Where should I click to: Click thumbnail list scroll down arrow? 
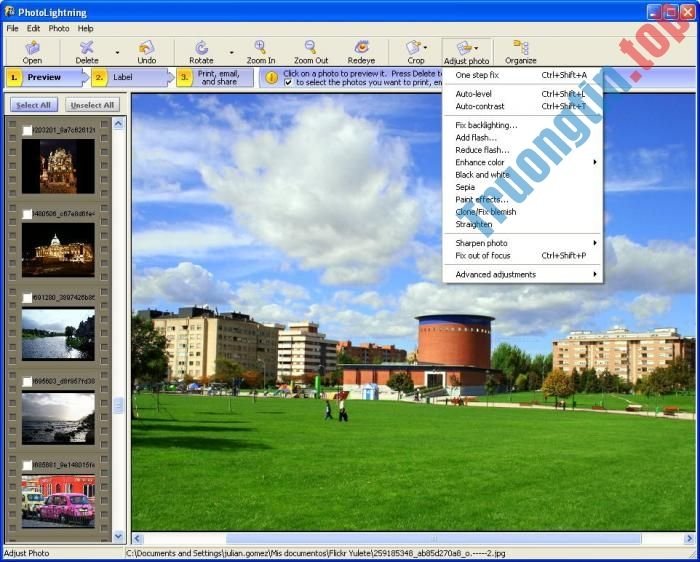(118, 535)
